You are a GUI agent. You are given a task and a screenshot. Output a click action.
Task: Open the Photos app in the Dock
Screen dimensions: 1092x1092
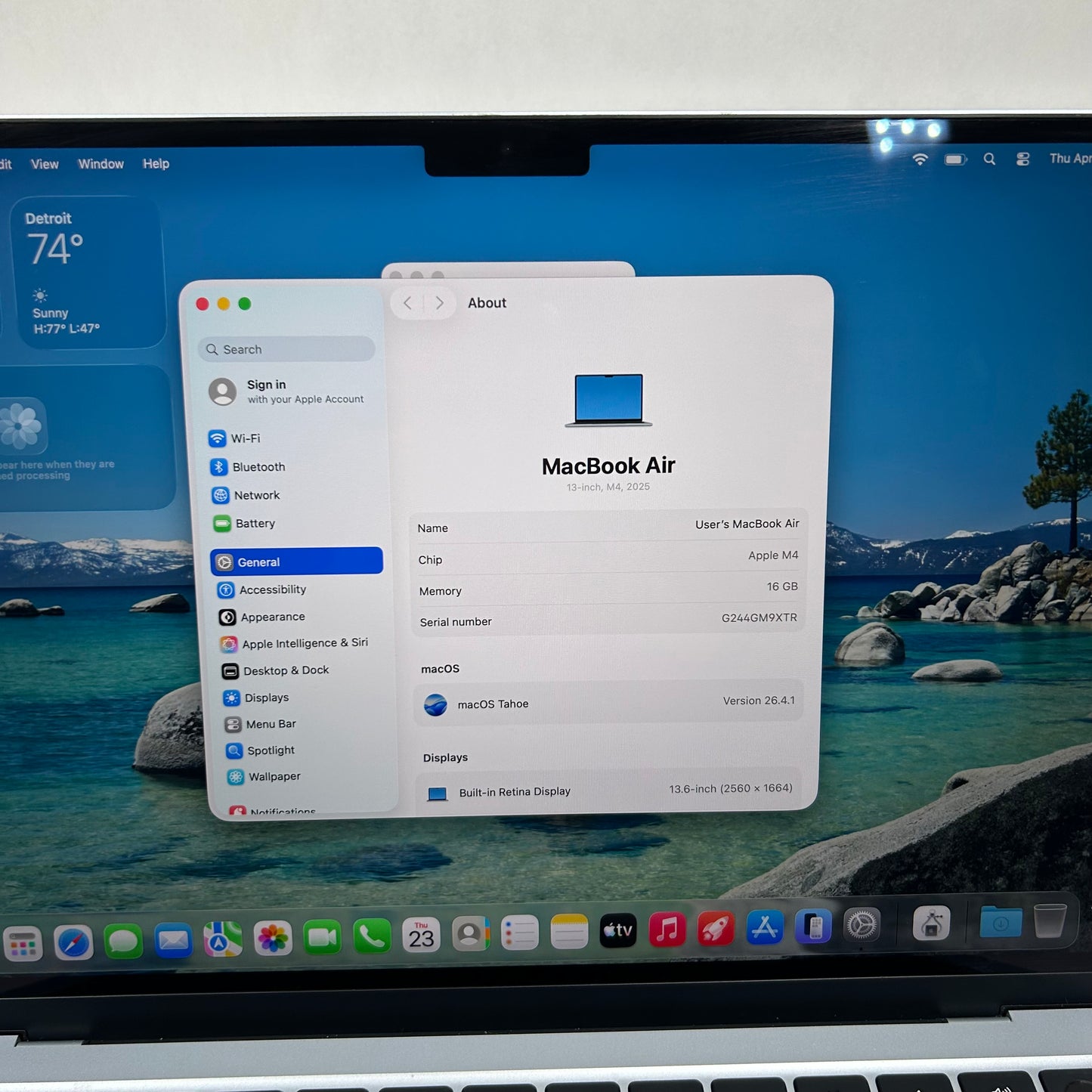point(273,939)
